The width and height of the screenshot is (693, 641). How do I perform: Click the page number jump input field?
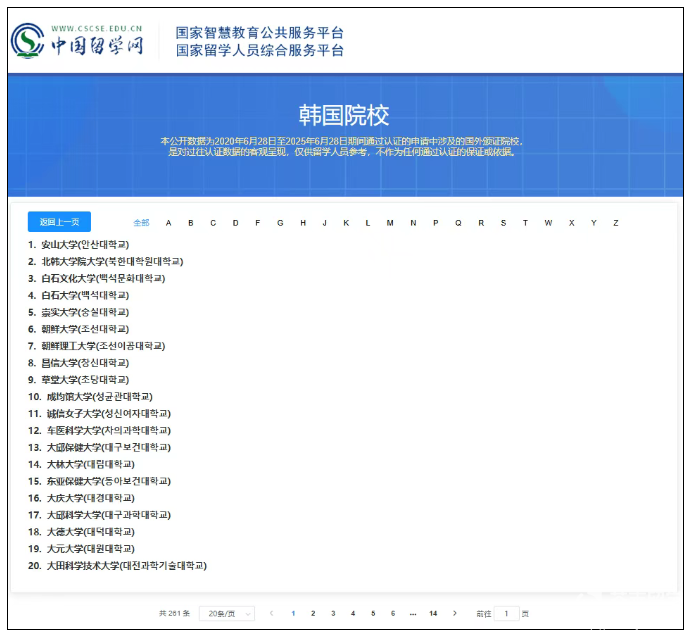(x=506, y=613)
